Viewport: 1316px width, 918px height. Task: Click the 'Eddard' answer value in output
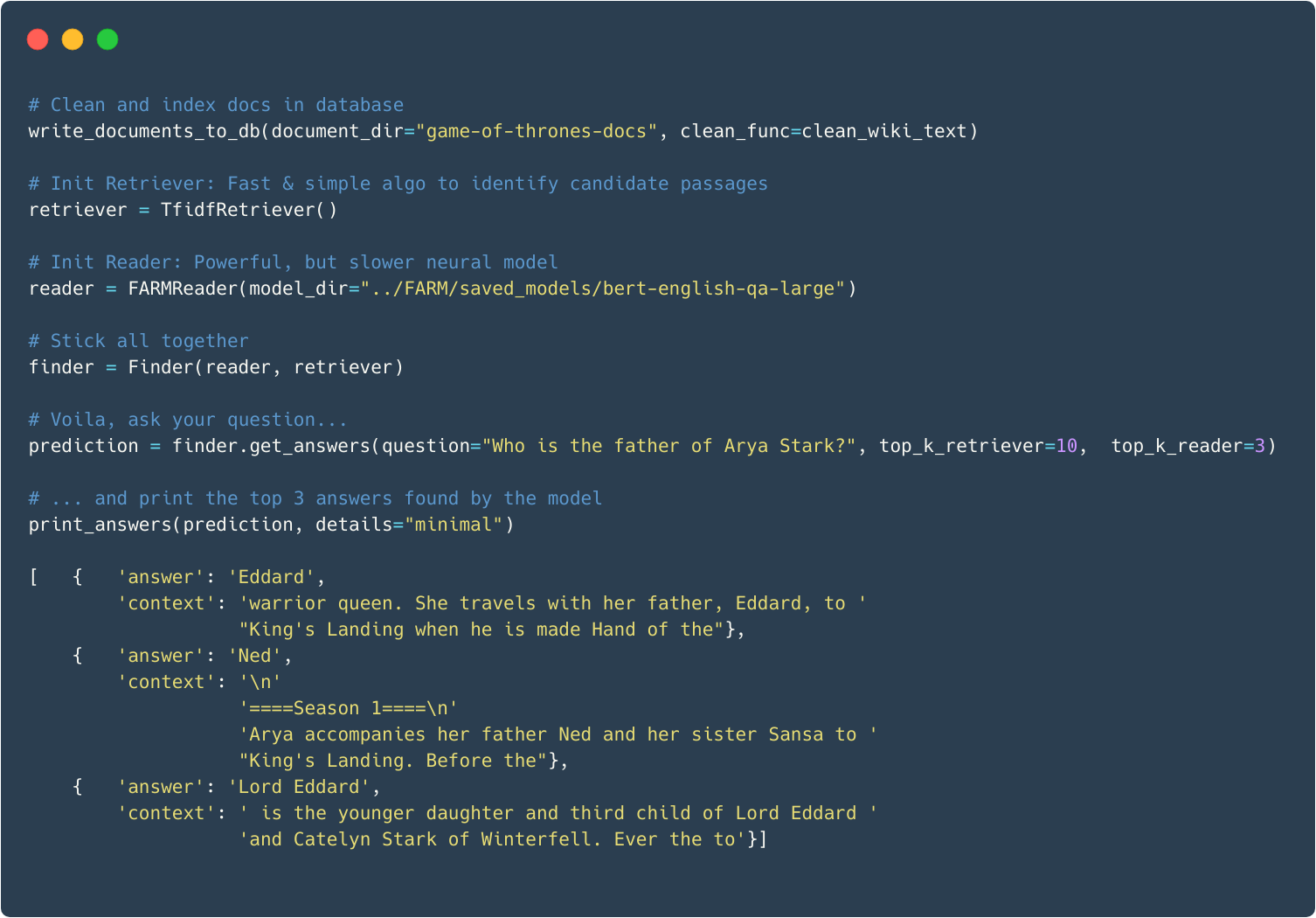pos(271,577)
